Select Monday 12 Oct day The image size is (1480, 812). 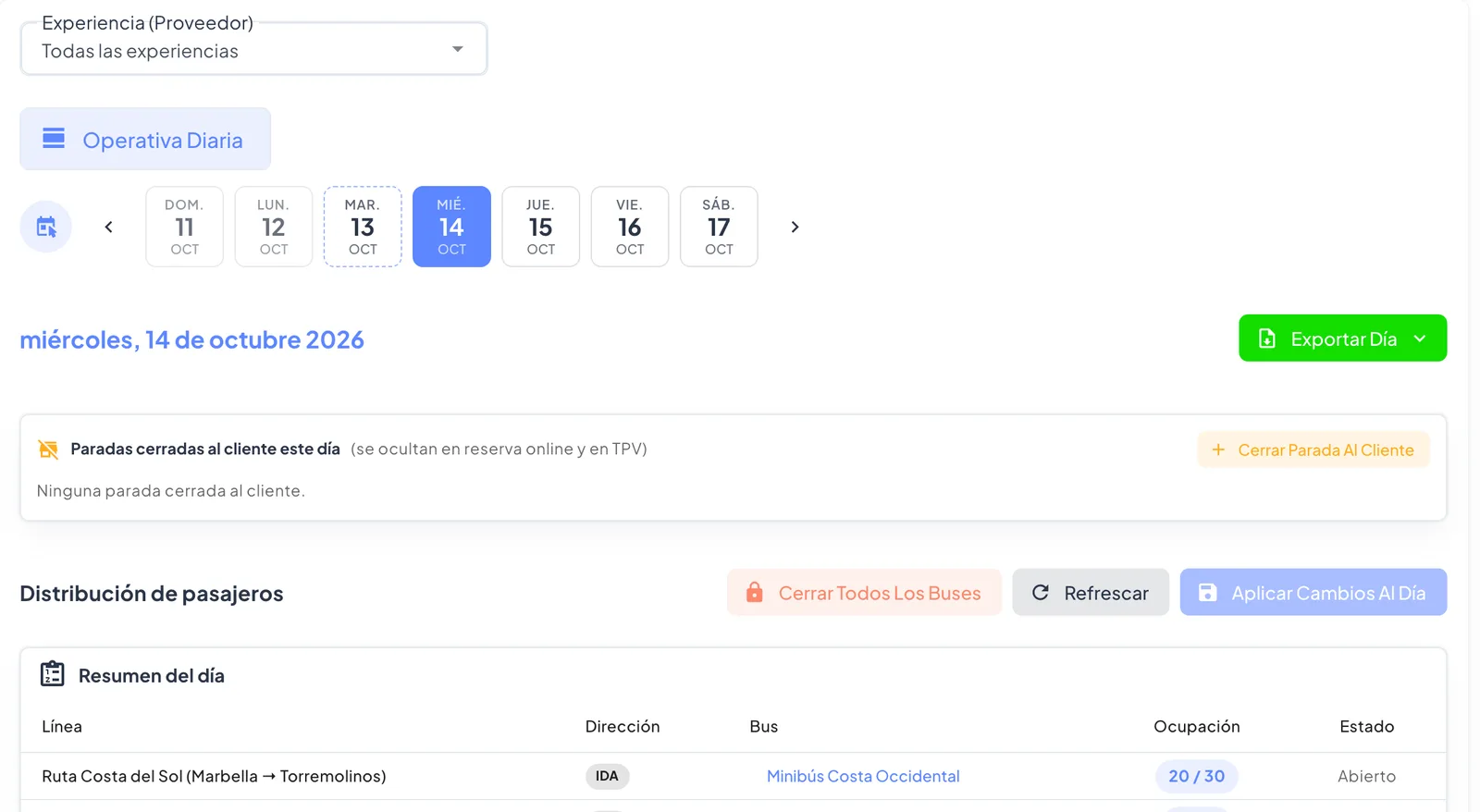274,227
